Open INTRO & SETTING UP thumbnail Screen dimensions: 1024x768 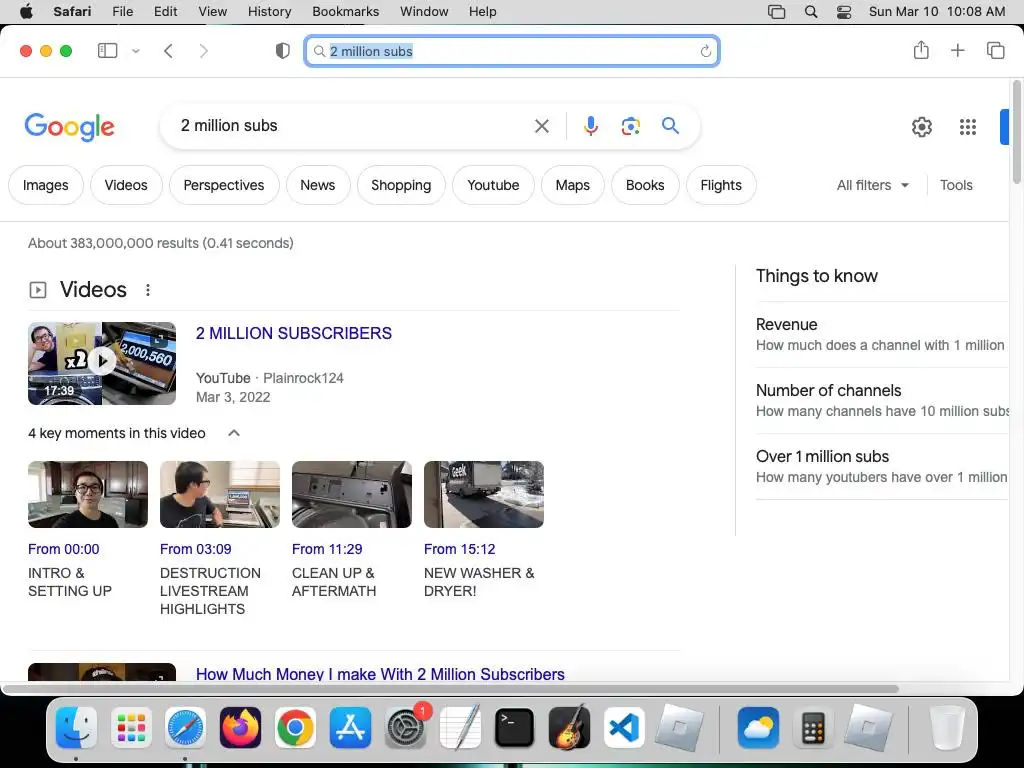pos(88,494)
